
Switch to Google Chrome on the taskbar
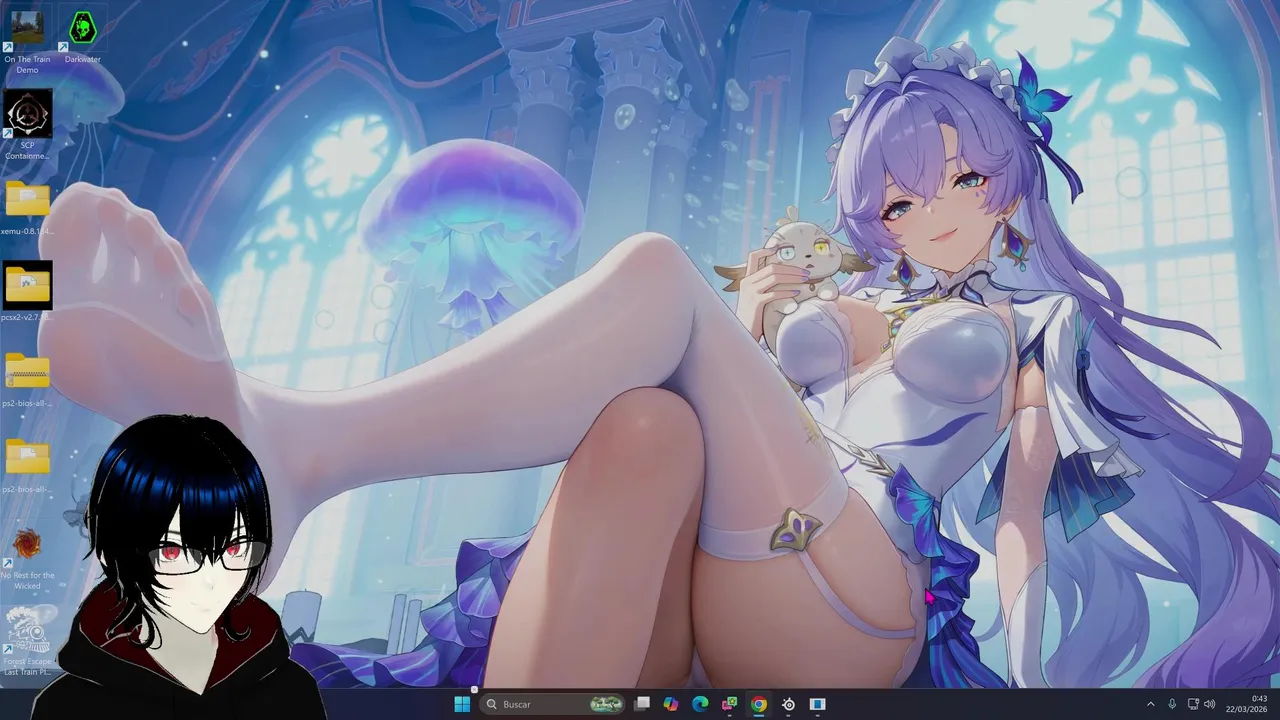[x=759, y=704]
